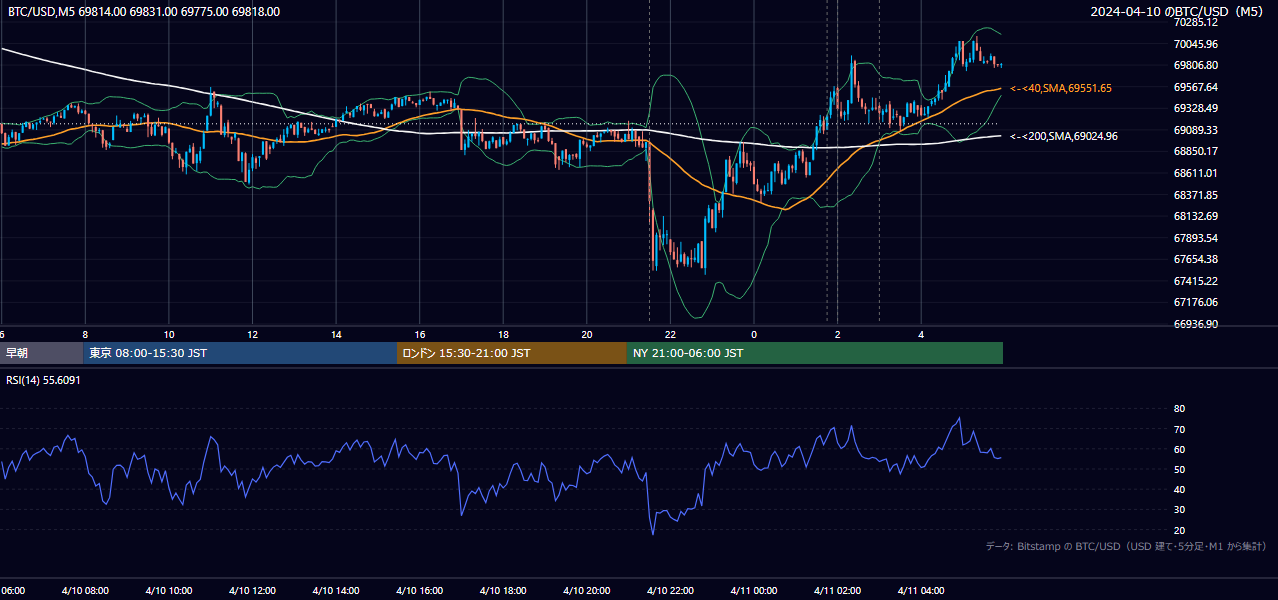Click RSI axis level 50
Image resolution: width=1278 pixels, height=600 pixels.
point(1179,469)
